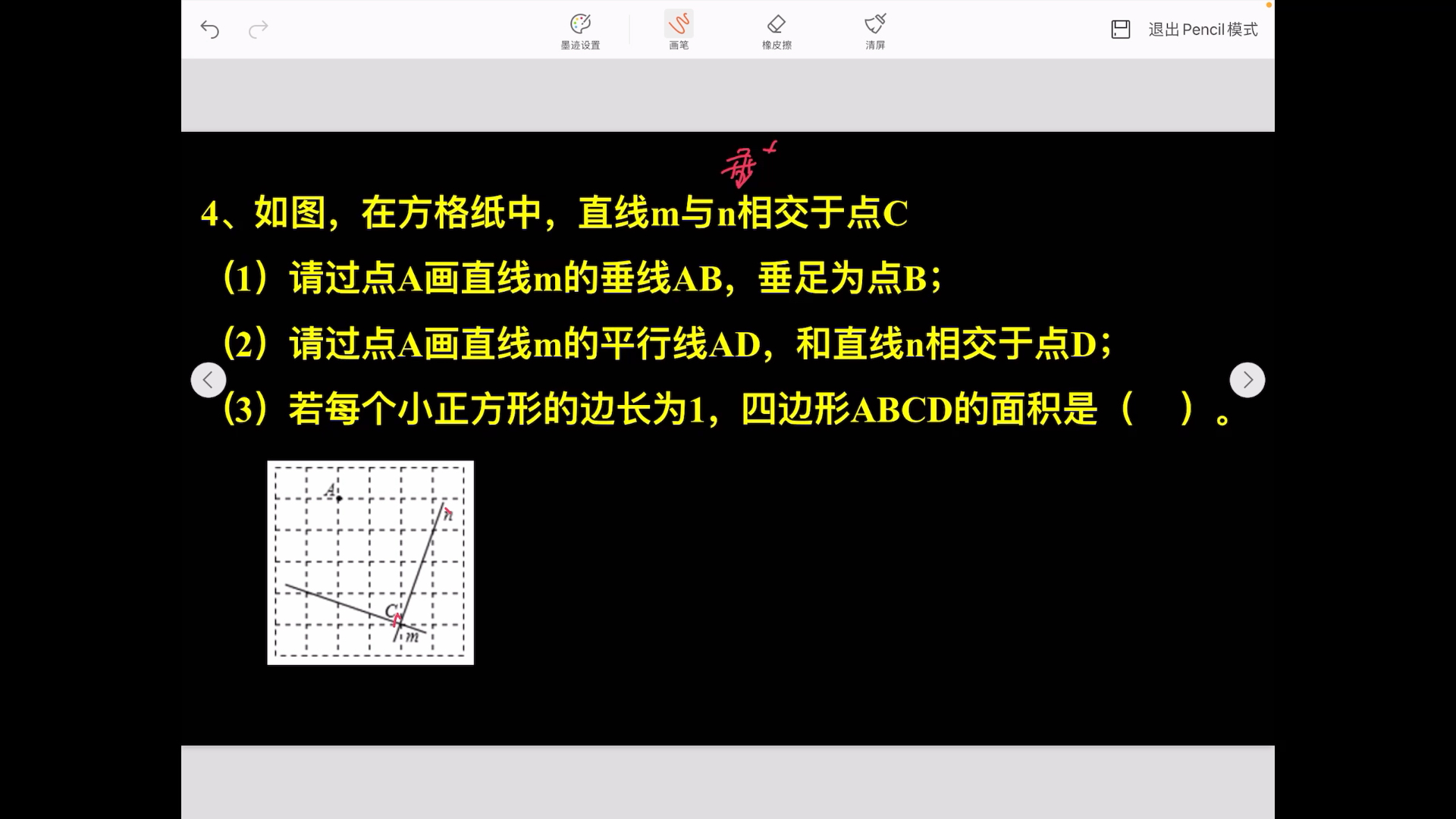Image resolution: width=1456 pixels, height=819 pixels.
Task: Click the save icon beside exit Pencil mode
Action: pos(1121,30)
